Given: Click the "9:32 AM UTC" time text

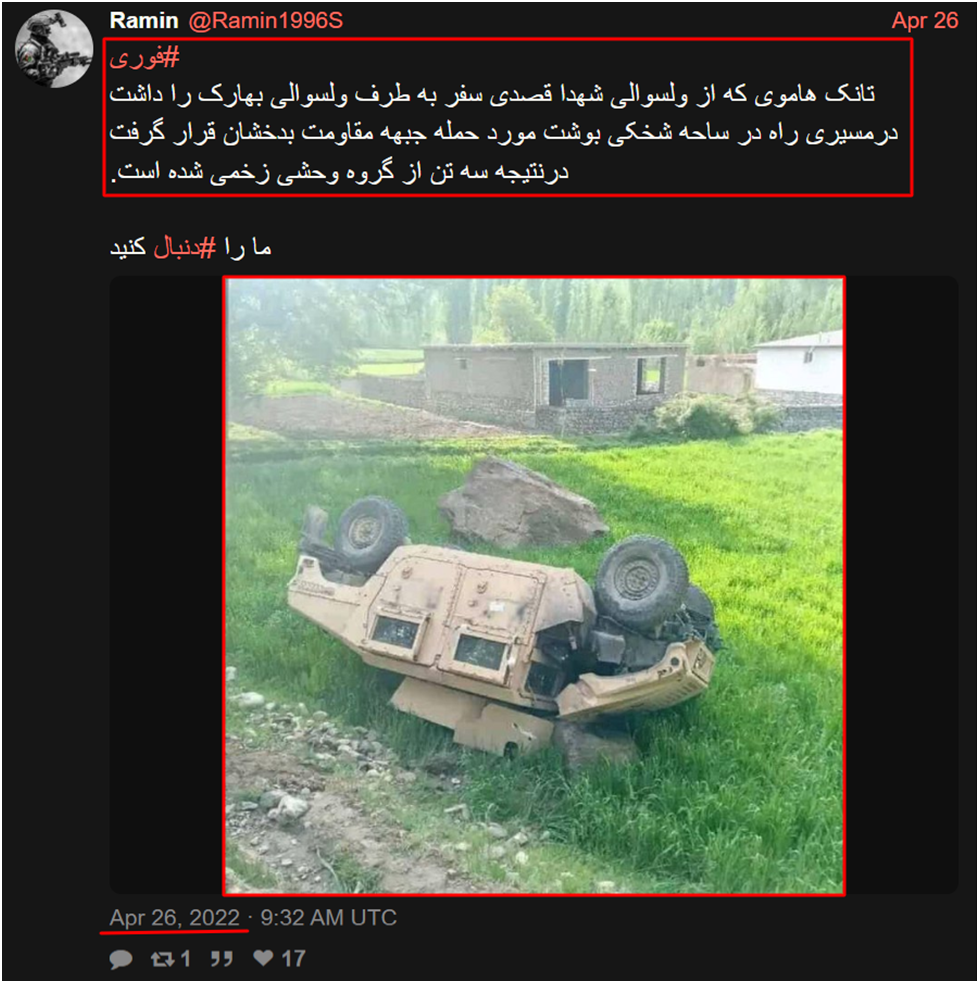Looking at the screenshot, I should pyautogui.click(x=328, y=918).
